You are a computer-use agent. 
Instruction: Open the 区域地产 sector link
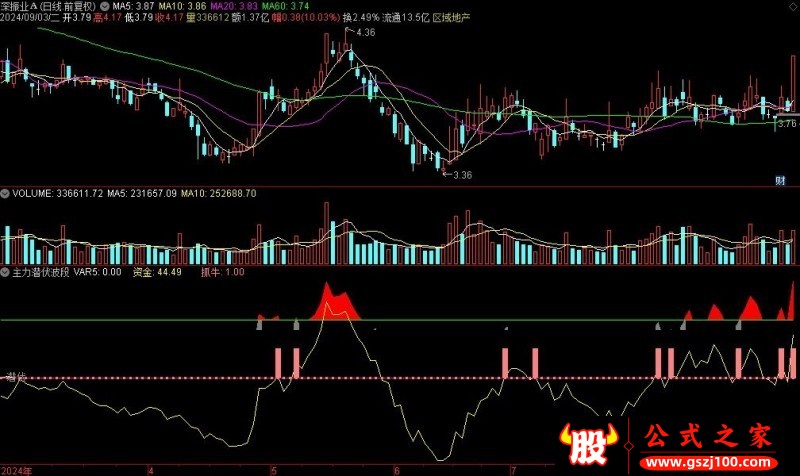(452, 18)
